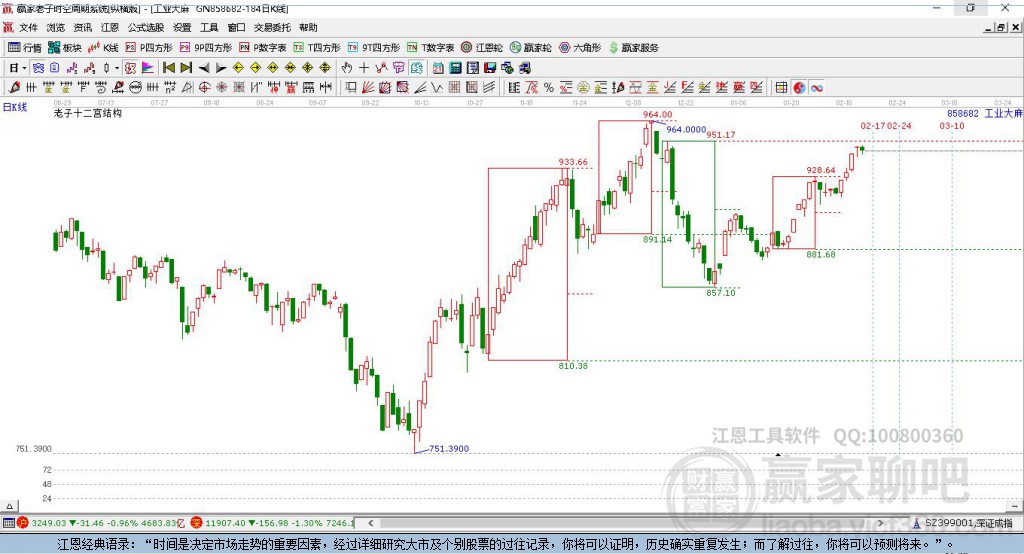Activate the crosshair cursor tool
This screenshot has width=1024, height=554.
pyautogui.click(x=364, y=68)
